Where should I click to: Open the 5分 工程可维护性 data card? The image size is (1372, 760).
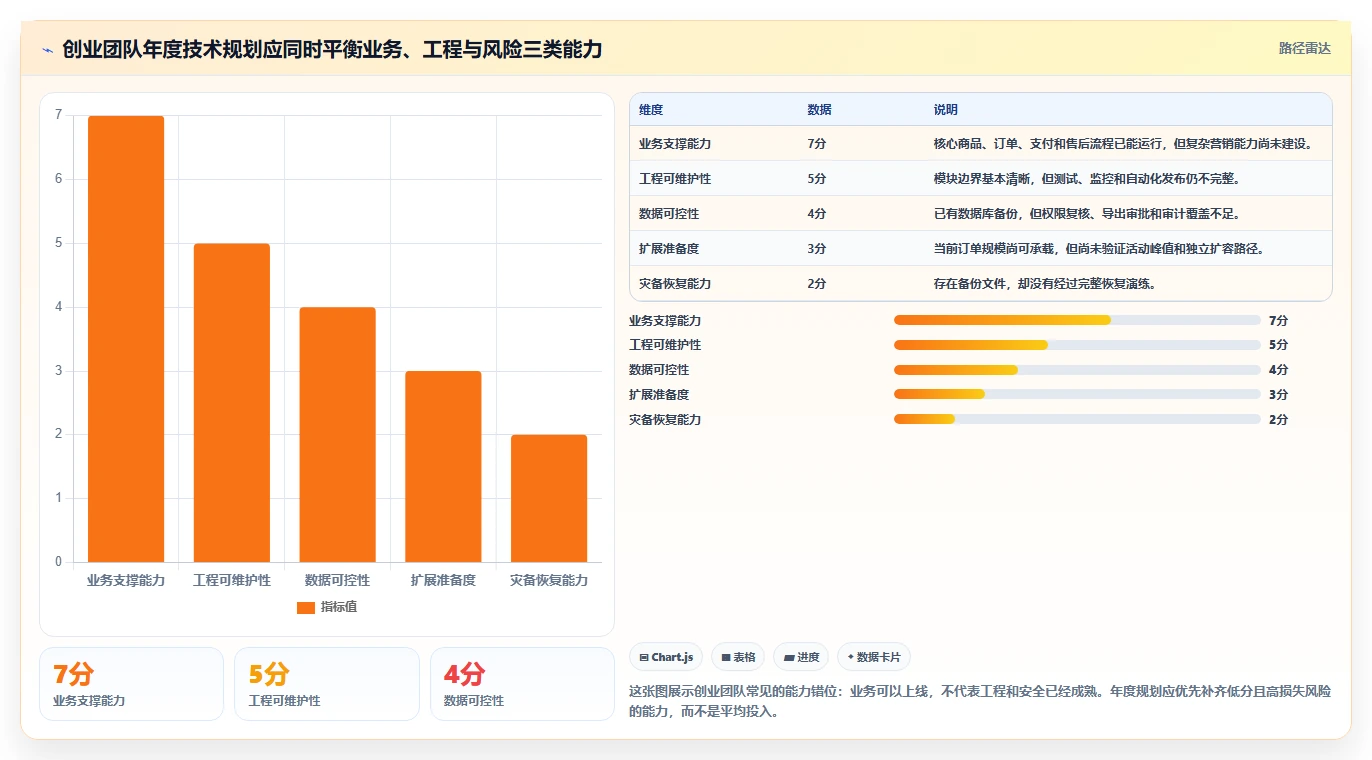(326, 684)
